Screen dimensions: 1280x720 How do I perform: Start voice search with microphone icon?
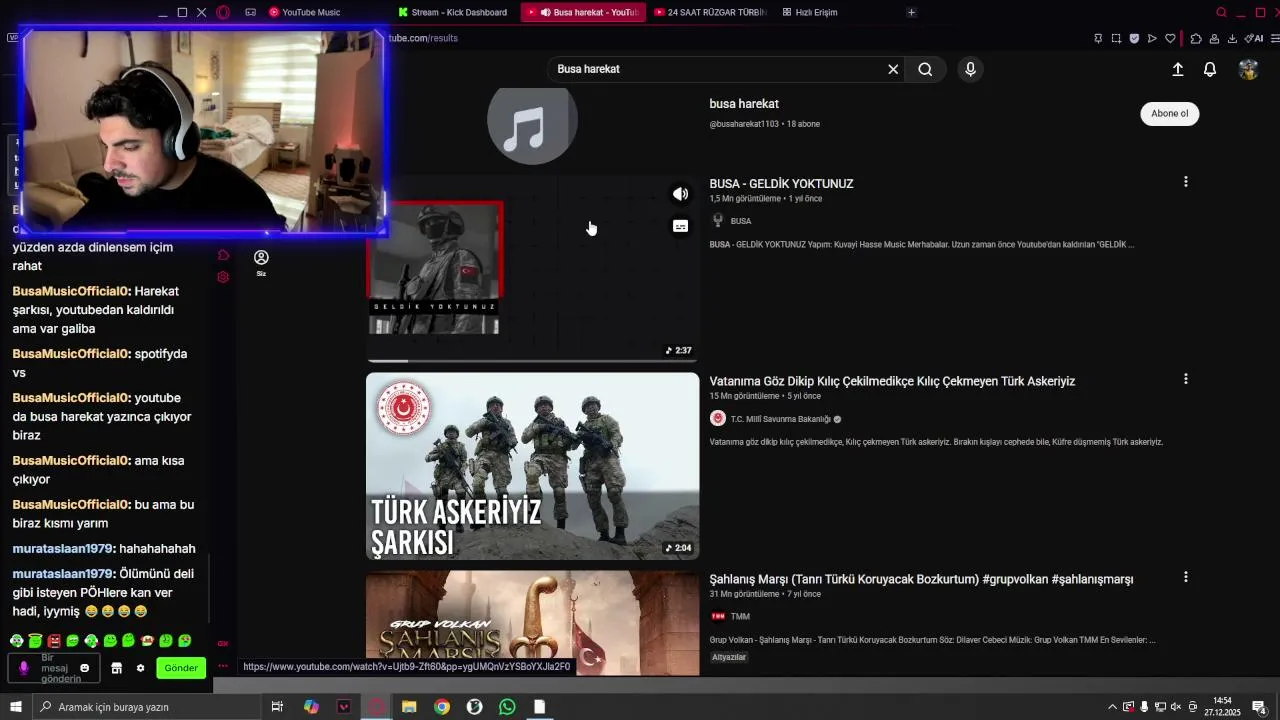(x=969, y=69)
